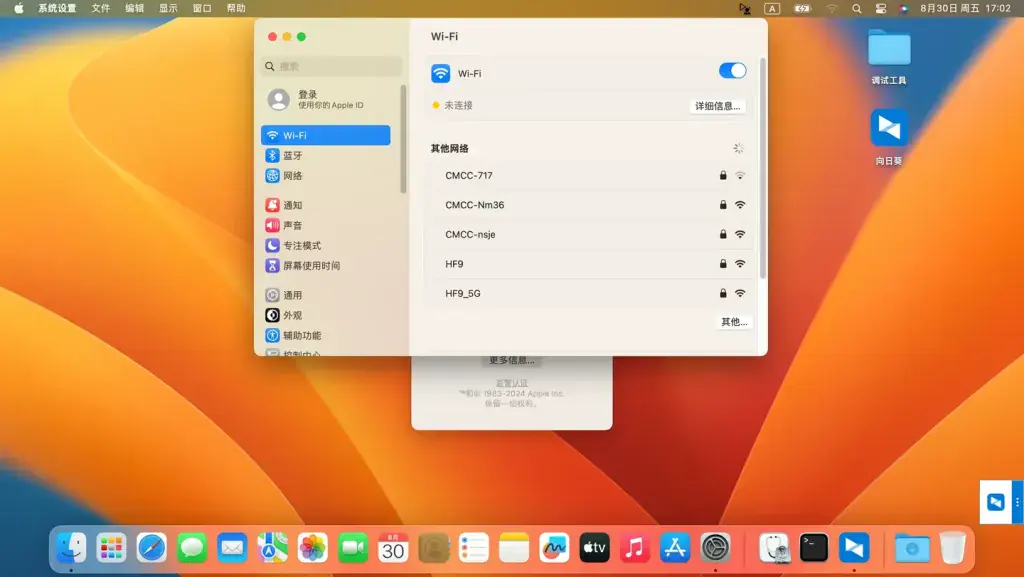
Task: Click signal strength icon on HF9 row
Action: click(x=740, y=264)
